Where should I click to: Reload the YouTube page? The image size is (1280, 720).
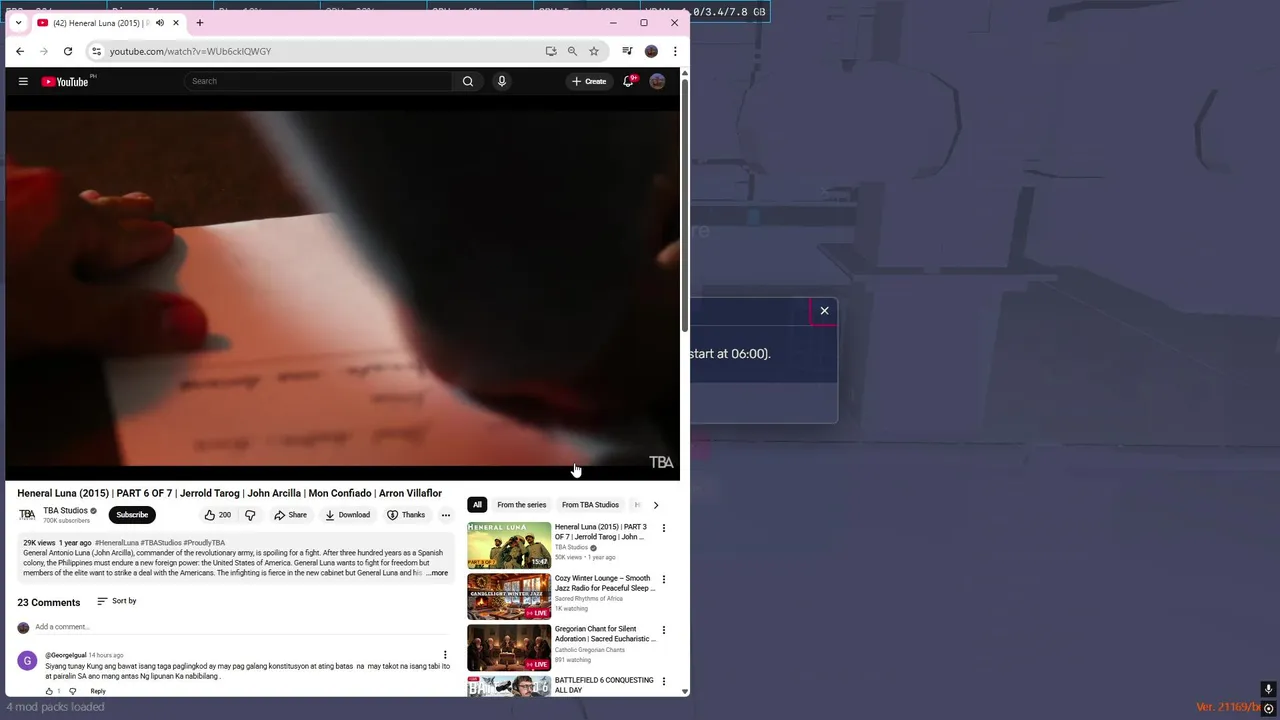(x=67, y=51)
